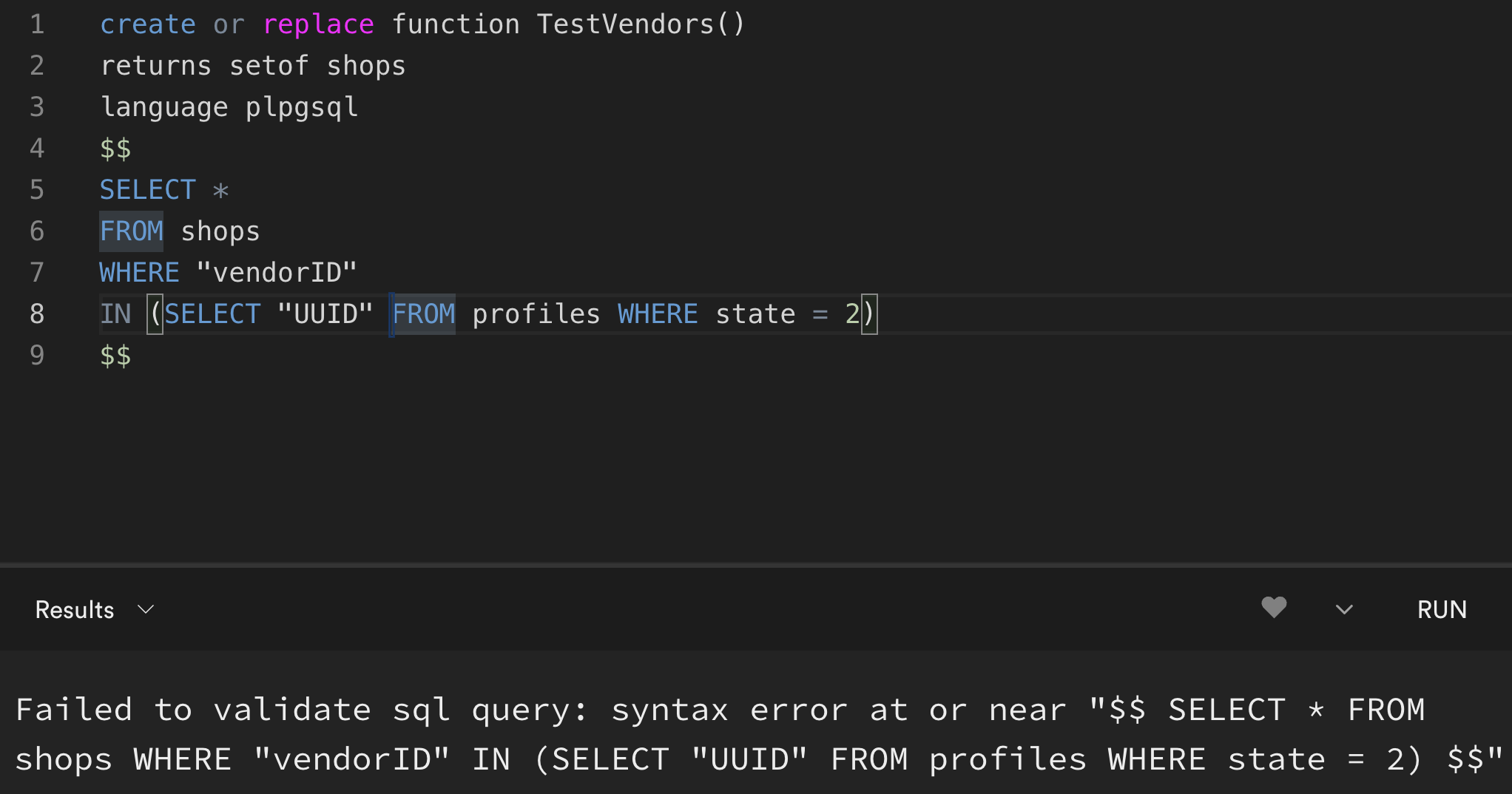This screenshot has height=794, width=1512.
Task: Click the divider above the Results panel
Action: 756,566
